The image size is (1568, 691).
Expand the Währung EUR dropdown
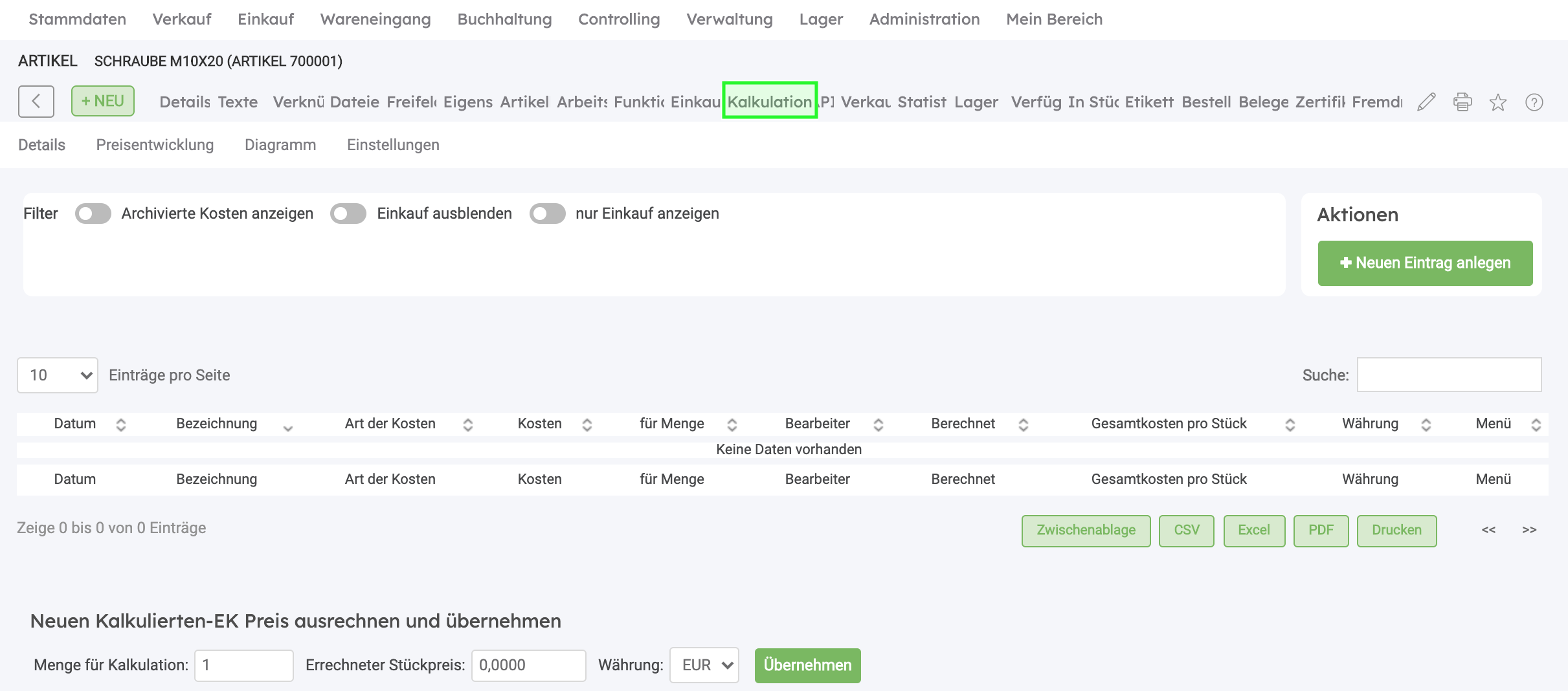click(x=704, y=665)
